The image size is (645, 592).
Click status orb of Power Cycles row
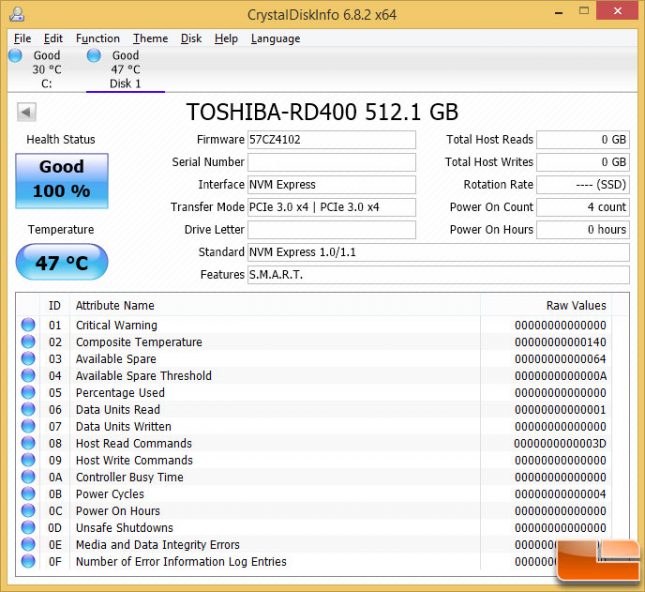click(28, 493)
